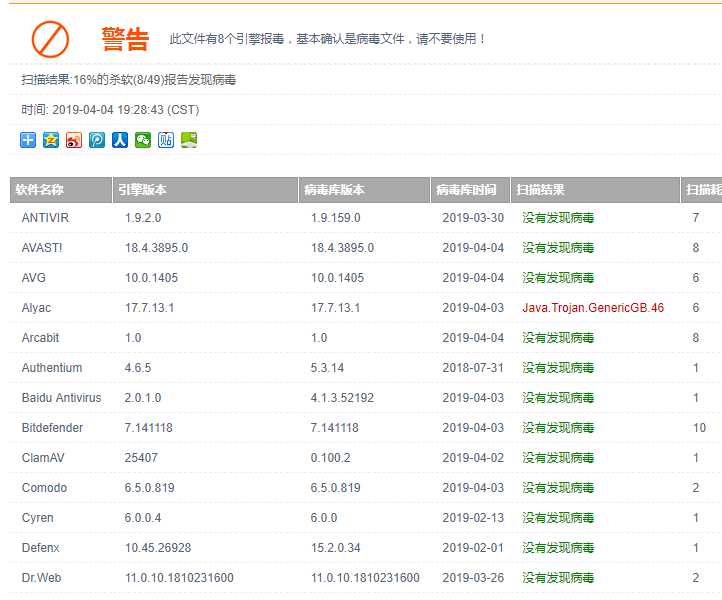Image resolution: width=722 pixels, height=600 pixels.
Task: Click the scan time 2019-04-04 19:28:43 line
Action: click(110, 110)
